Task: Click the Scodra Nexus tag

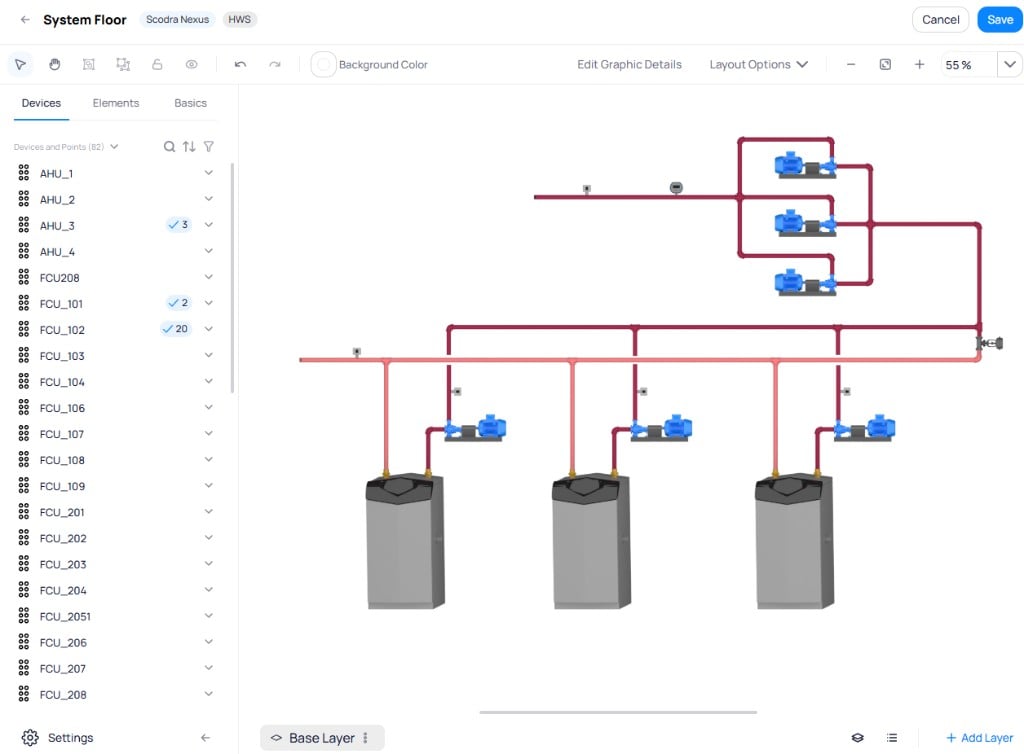Action: [178, 20]
